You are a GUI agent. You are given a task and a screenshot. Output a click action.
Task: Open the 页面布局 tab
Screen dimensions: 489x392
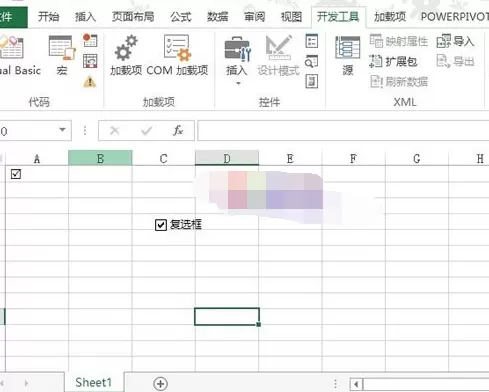click(133, 16)
